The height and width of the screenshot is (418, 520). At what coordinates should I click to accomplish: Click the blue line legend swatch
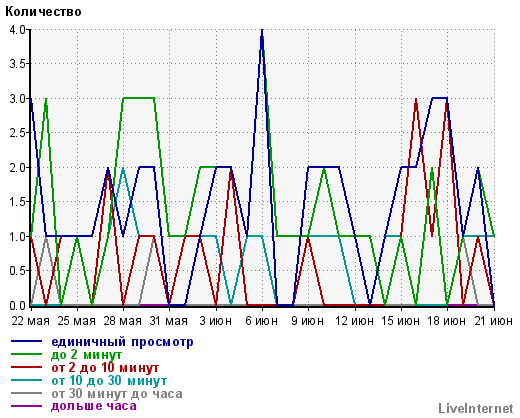coord(27,342)
